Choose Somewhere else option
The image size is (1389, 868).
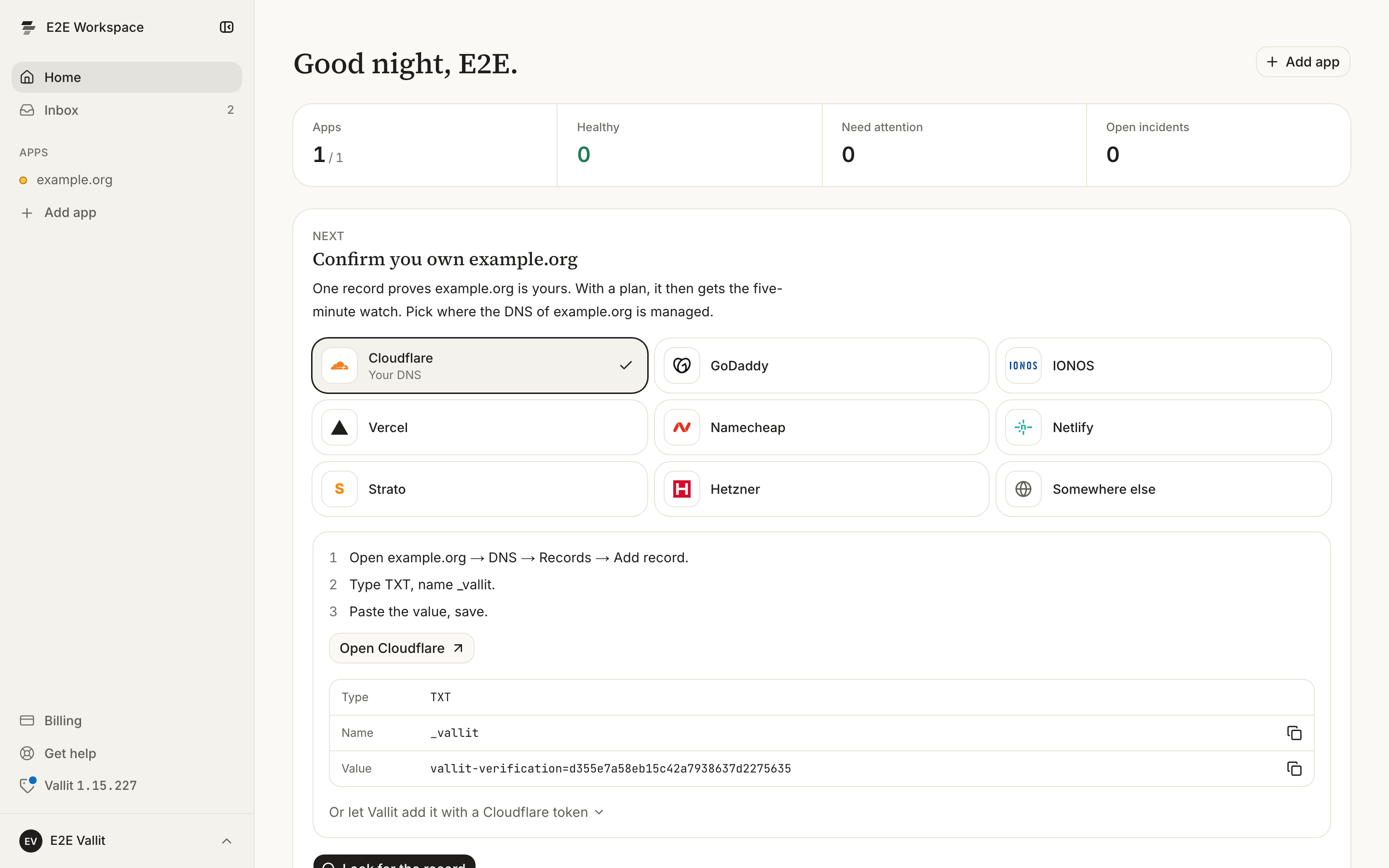tap(1163, 489)
